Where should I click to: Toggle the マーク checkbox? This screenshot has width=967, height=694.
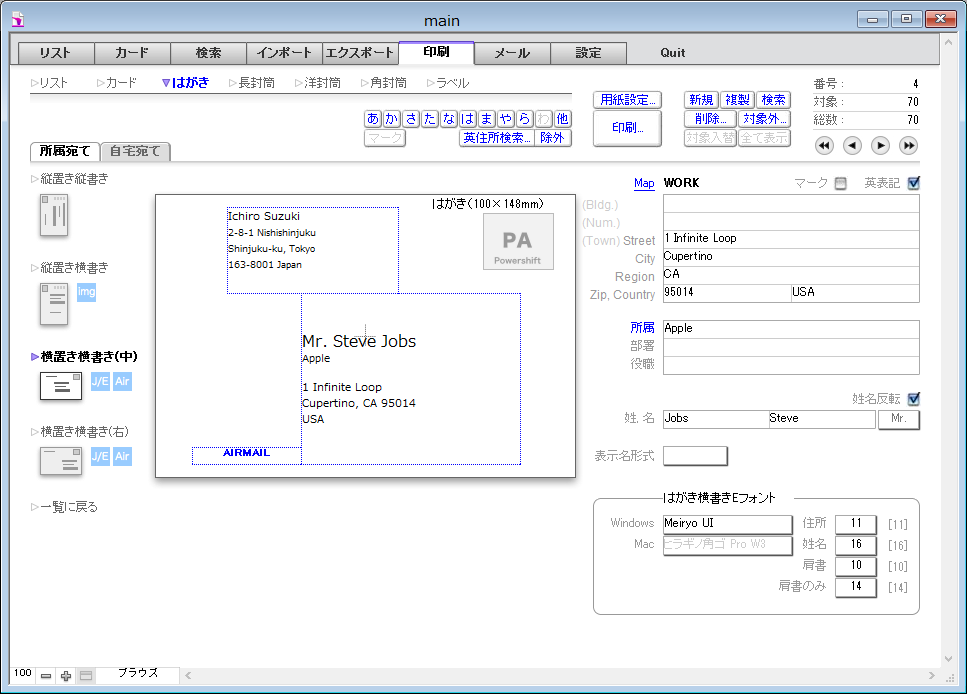point(840,183)
